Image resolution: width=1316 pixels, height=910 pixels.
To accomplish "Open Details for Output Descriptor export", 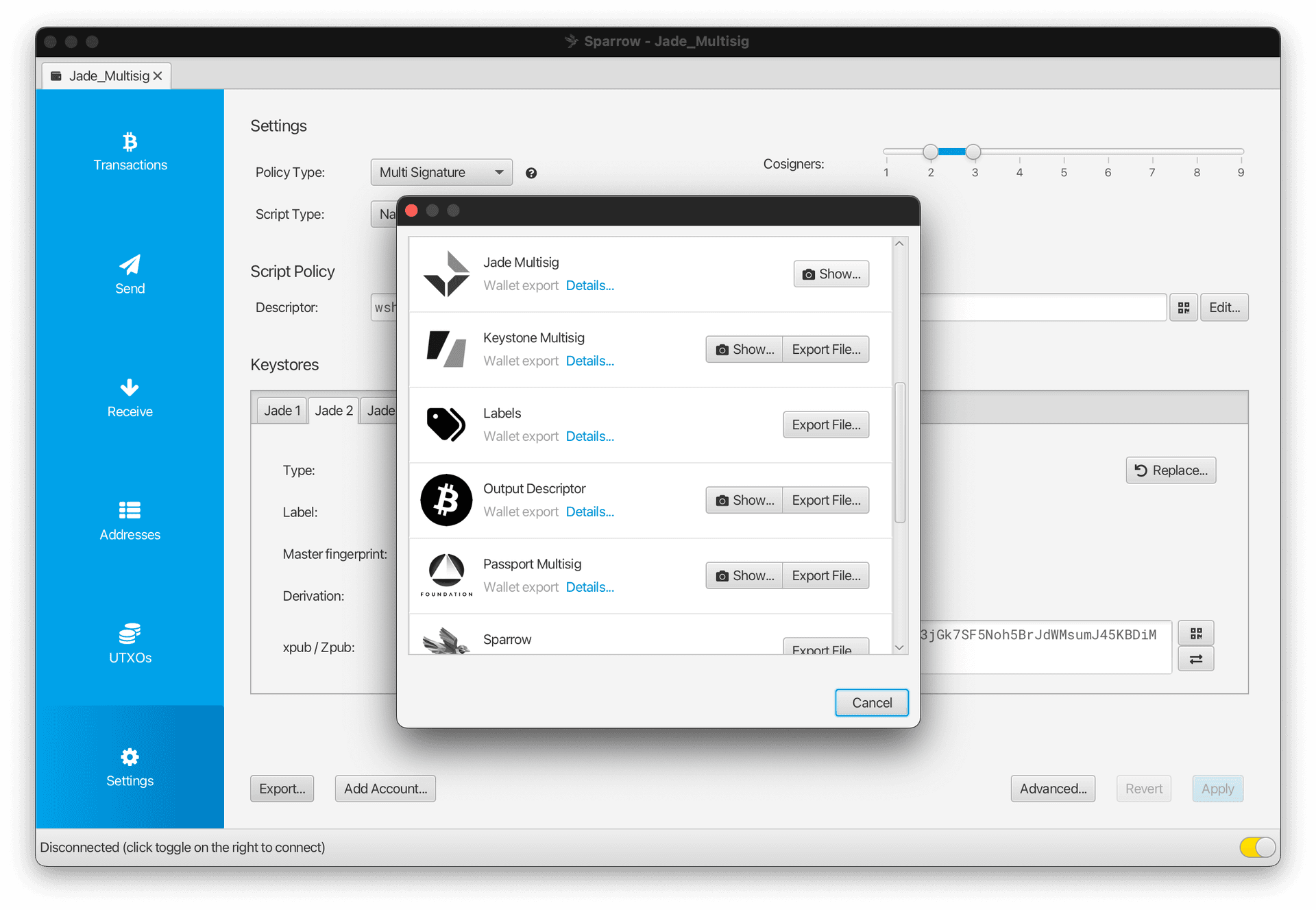I will (x=590, y=512).
